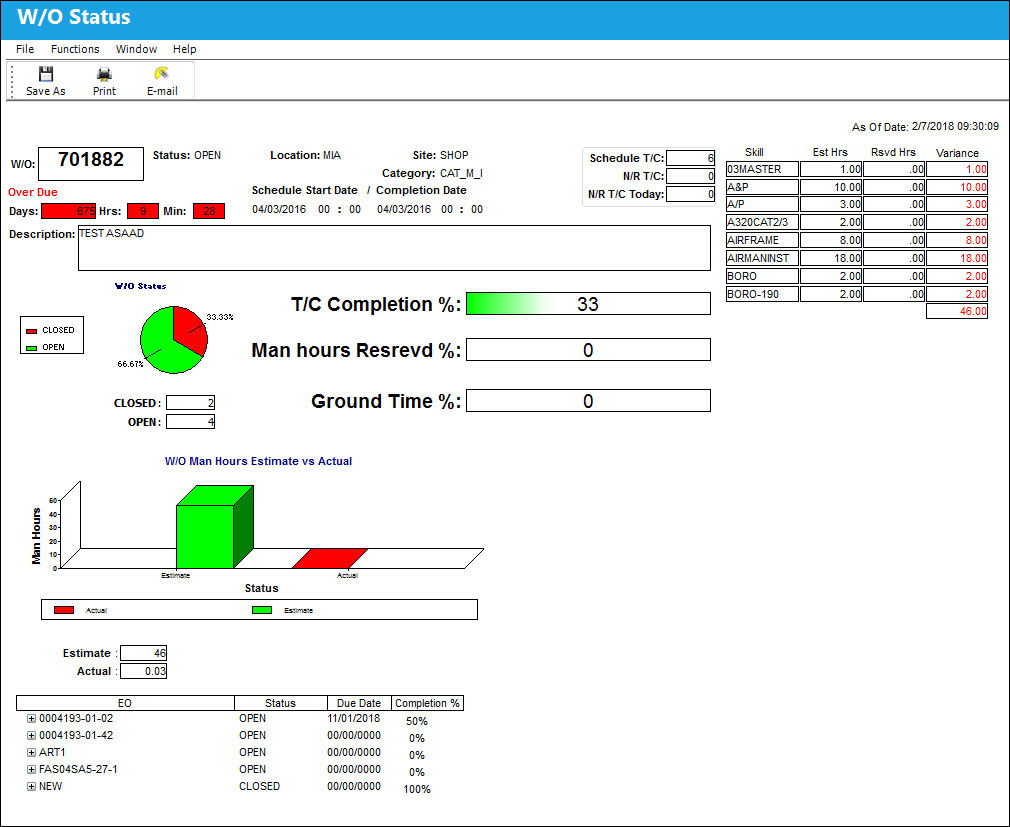Expand the FAS04SA5-27-1 EO row

click(31, 770)
